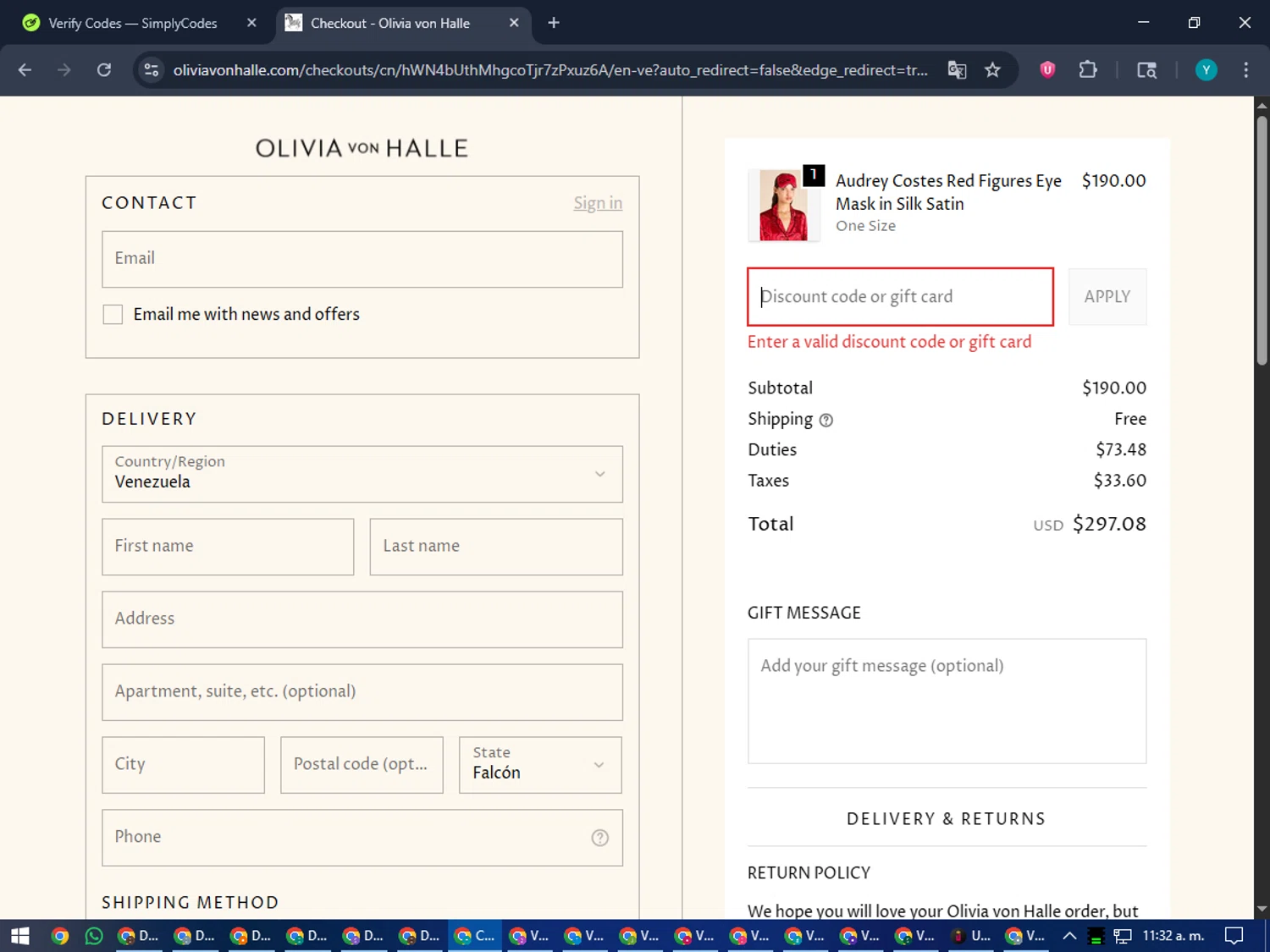Click the DELIVERY & RETURNS heading
This screenshot has width=1270, height=952.
coord(947,819)
